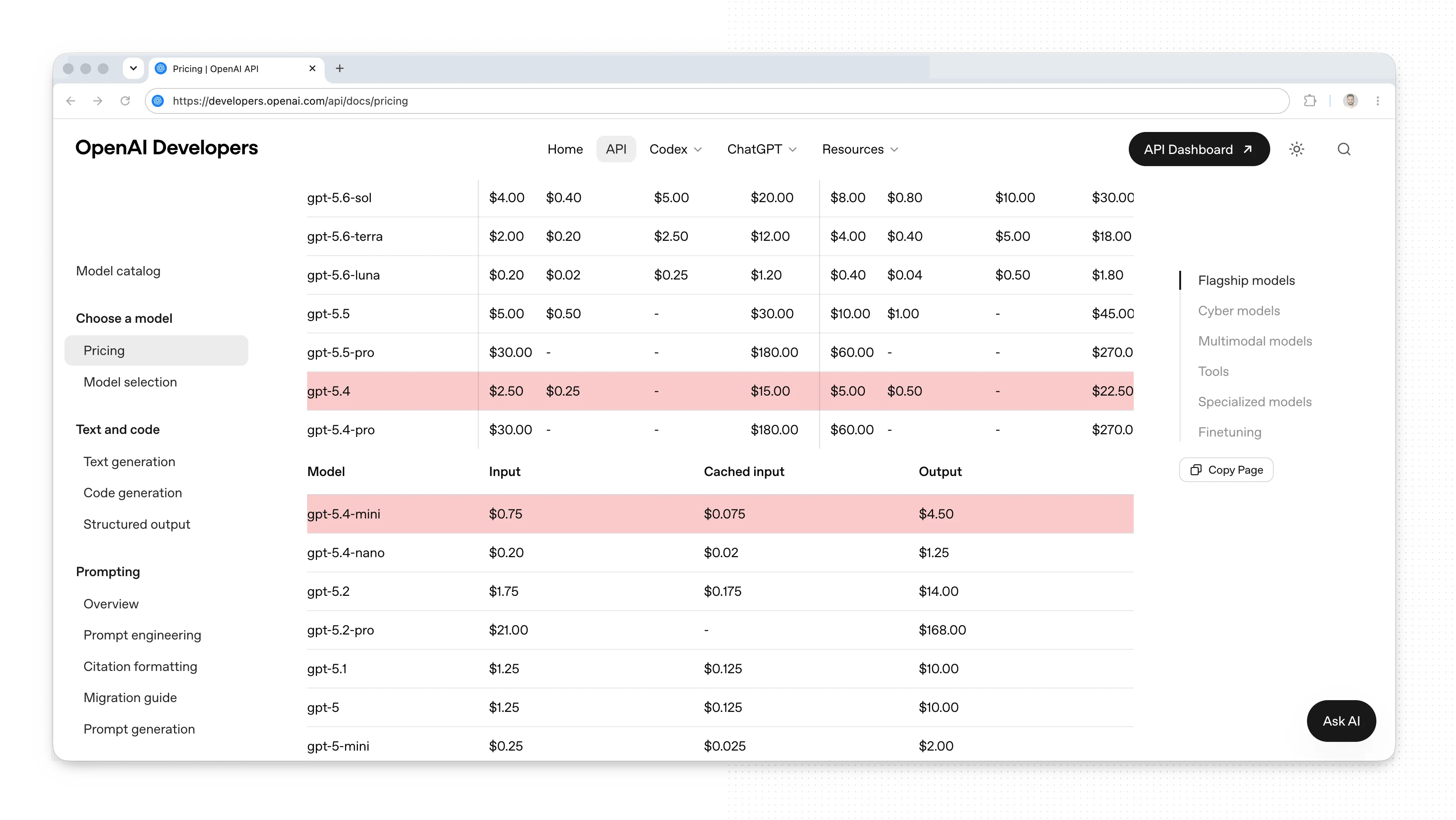Open a new tab with plus icon

pos(340,68)
